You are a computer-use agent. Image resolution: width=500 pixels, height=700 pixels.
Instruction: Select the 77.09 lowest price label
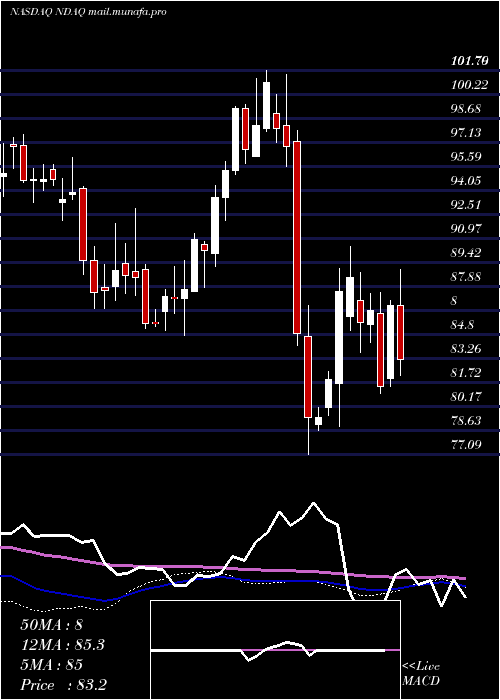click(466, 445)
